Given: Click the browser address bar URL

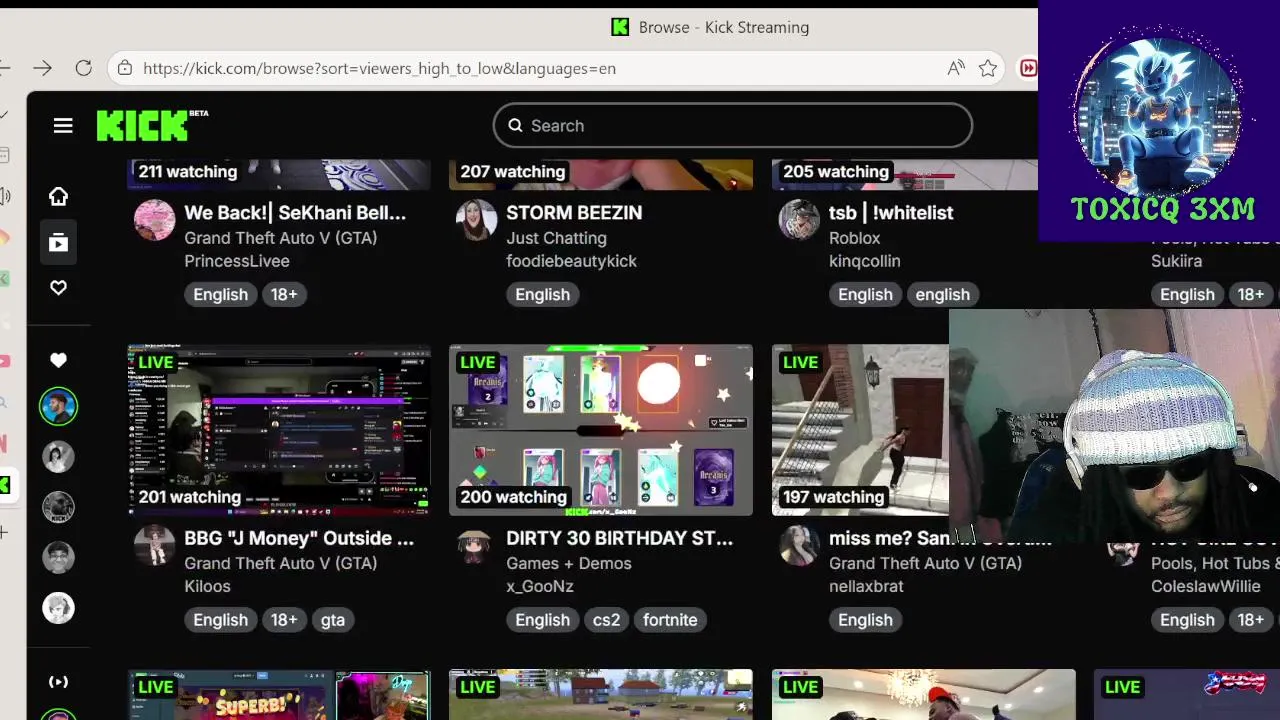Looking at the screenshot, I should point(379,68).
